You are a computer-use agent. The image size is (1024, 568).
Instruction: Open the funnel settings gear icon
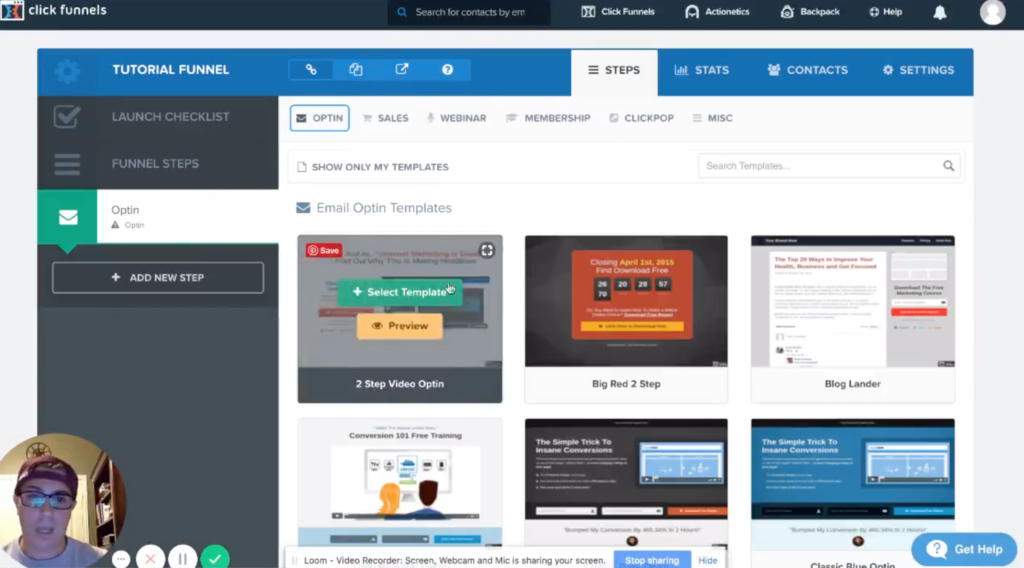(67, 71)
